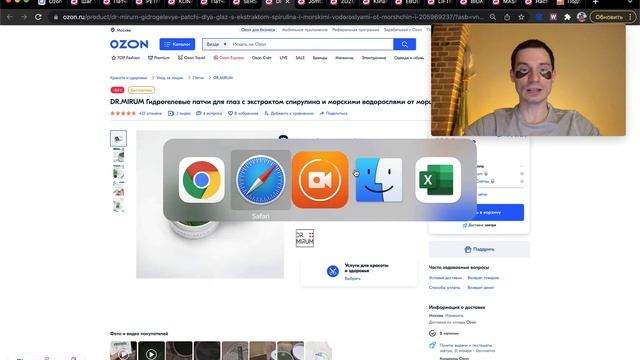Switch to Google Chrome in app switcher

(x=202, y=180)
